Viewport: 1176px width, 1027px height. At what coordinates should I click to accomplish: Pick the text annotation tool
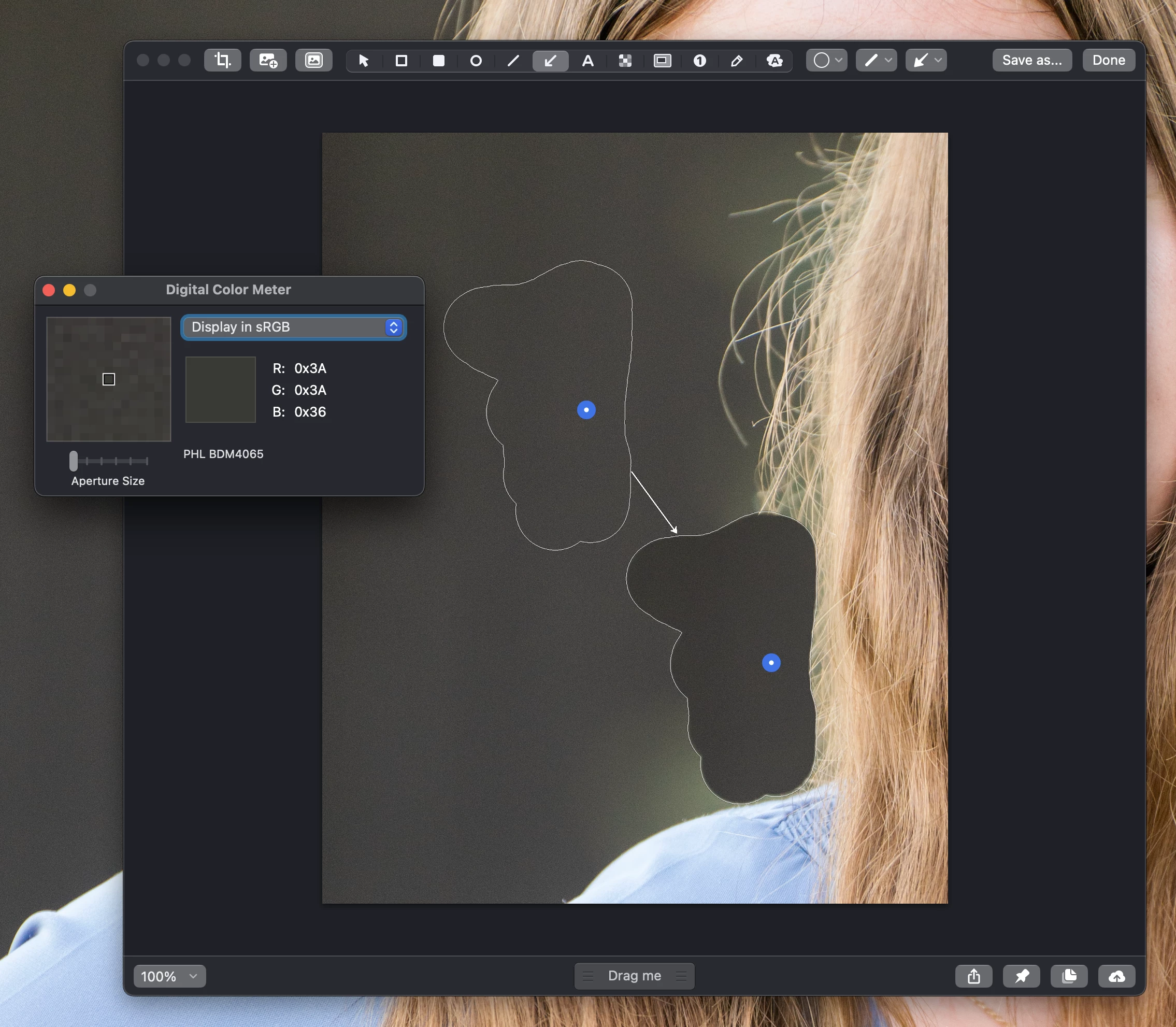(587, 61)
